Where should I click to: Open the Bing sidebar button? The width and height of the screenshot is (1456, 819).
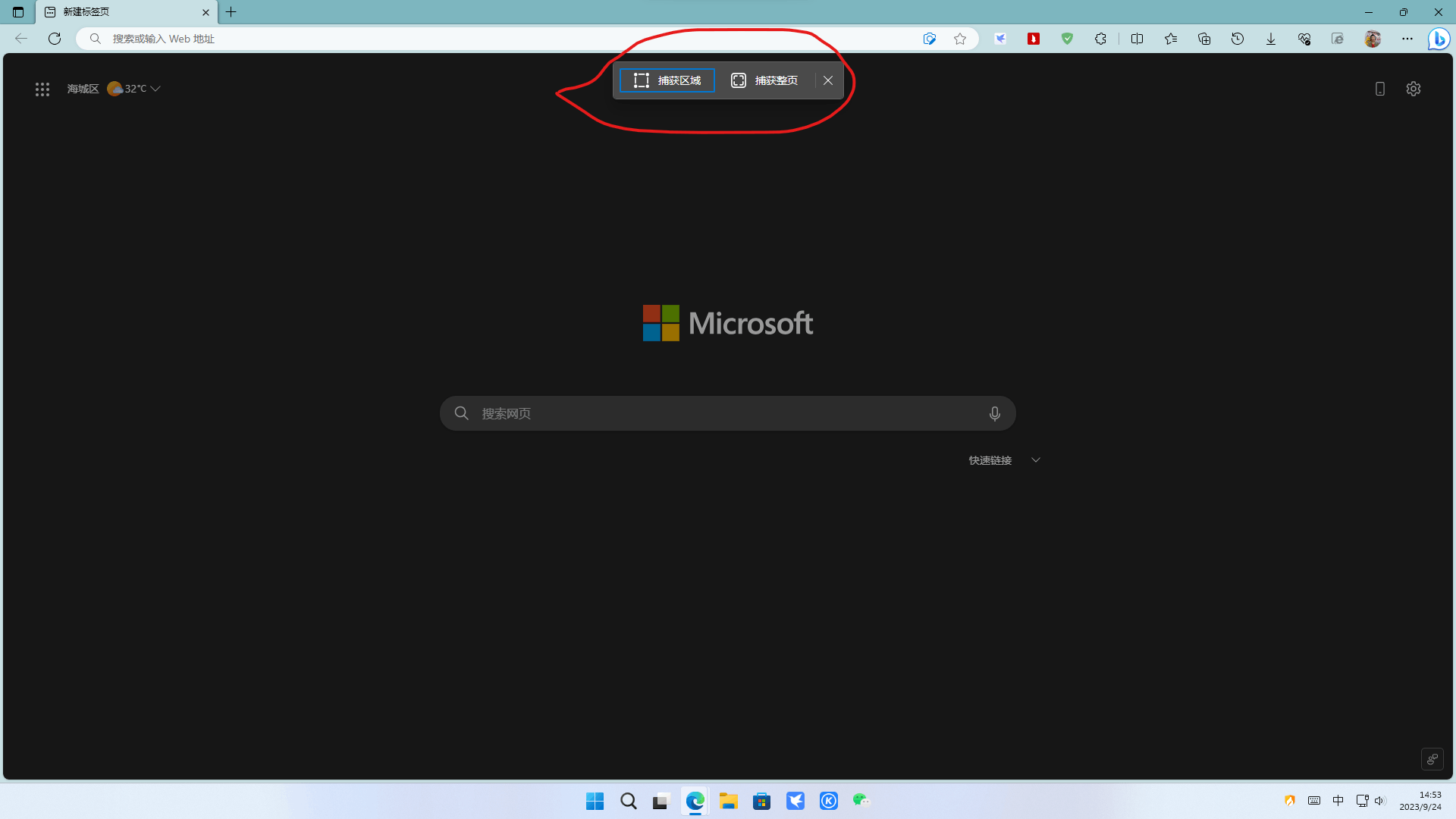[x=1439, y=39]
